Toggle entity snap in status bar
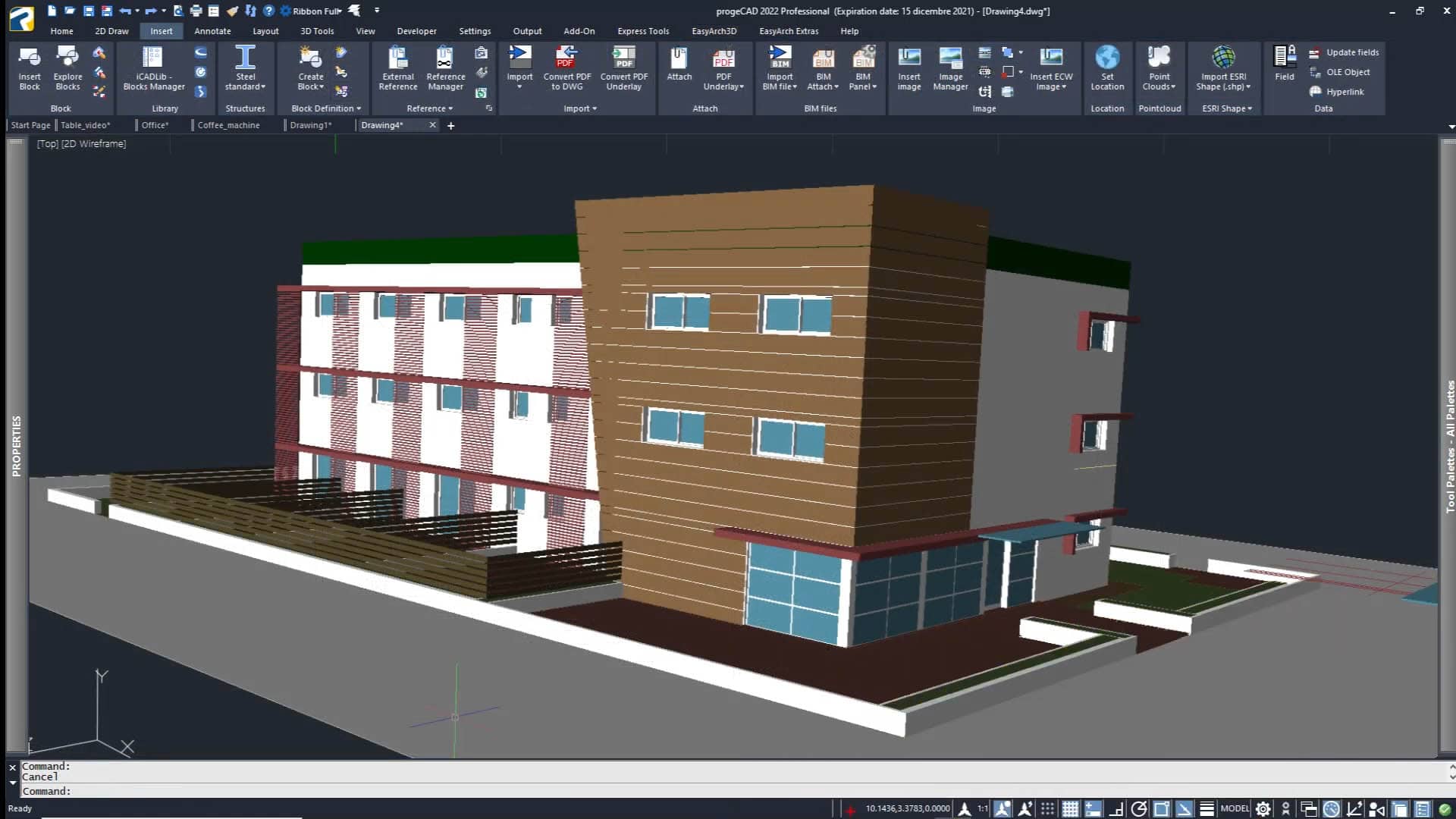 [x=1161, y=809]
